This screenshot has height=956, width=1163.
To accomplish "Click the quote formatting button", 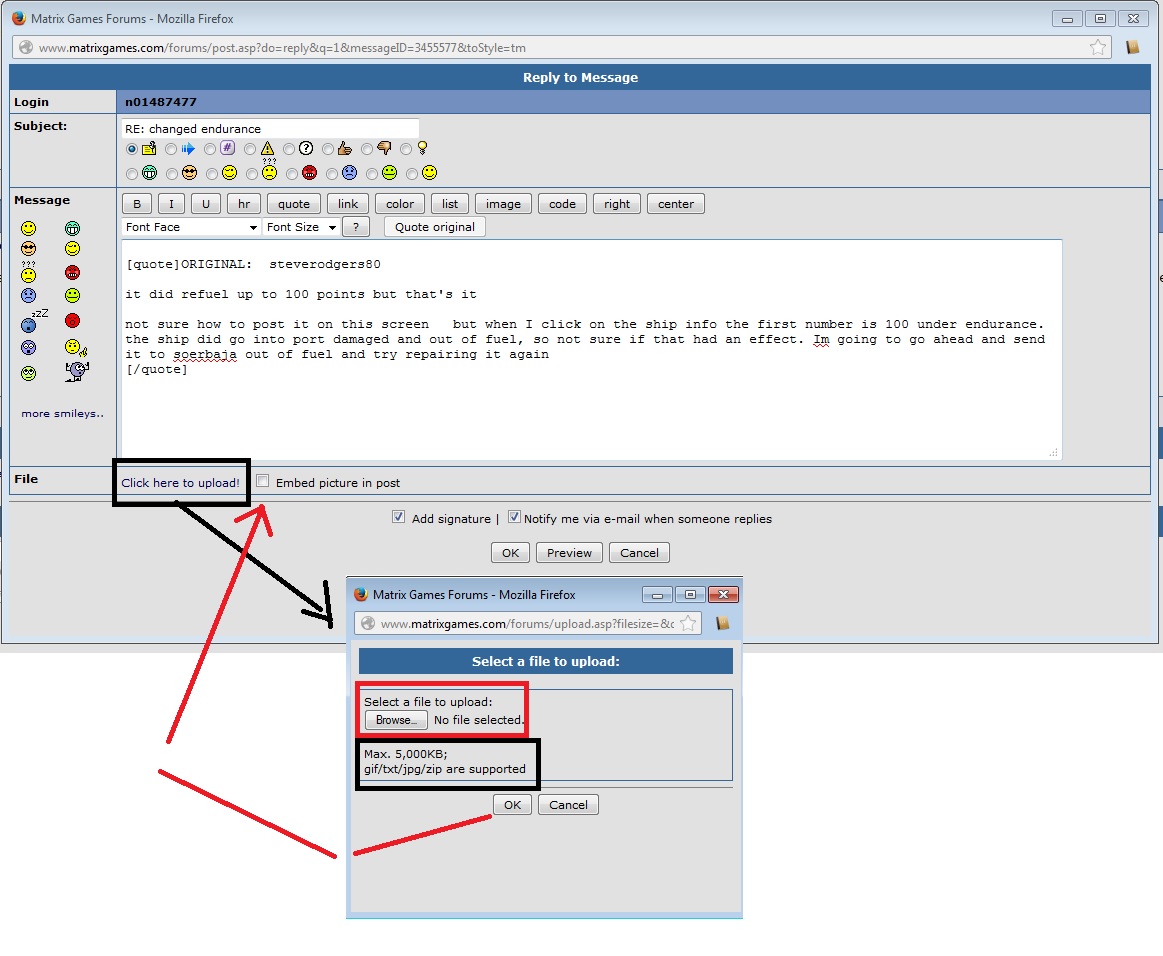I will pyautogui.click(x=294, y=204).
